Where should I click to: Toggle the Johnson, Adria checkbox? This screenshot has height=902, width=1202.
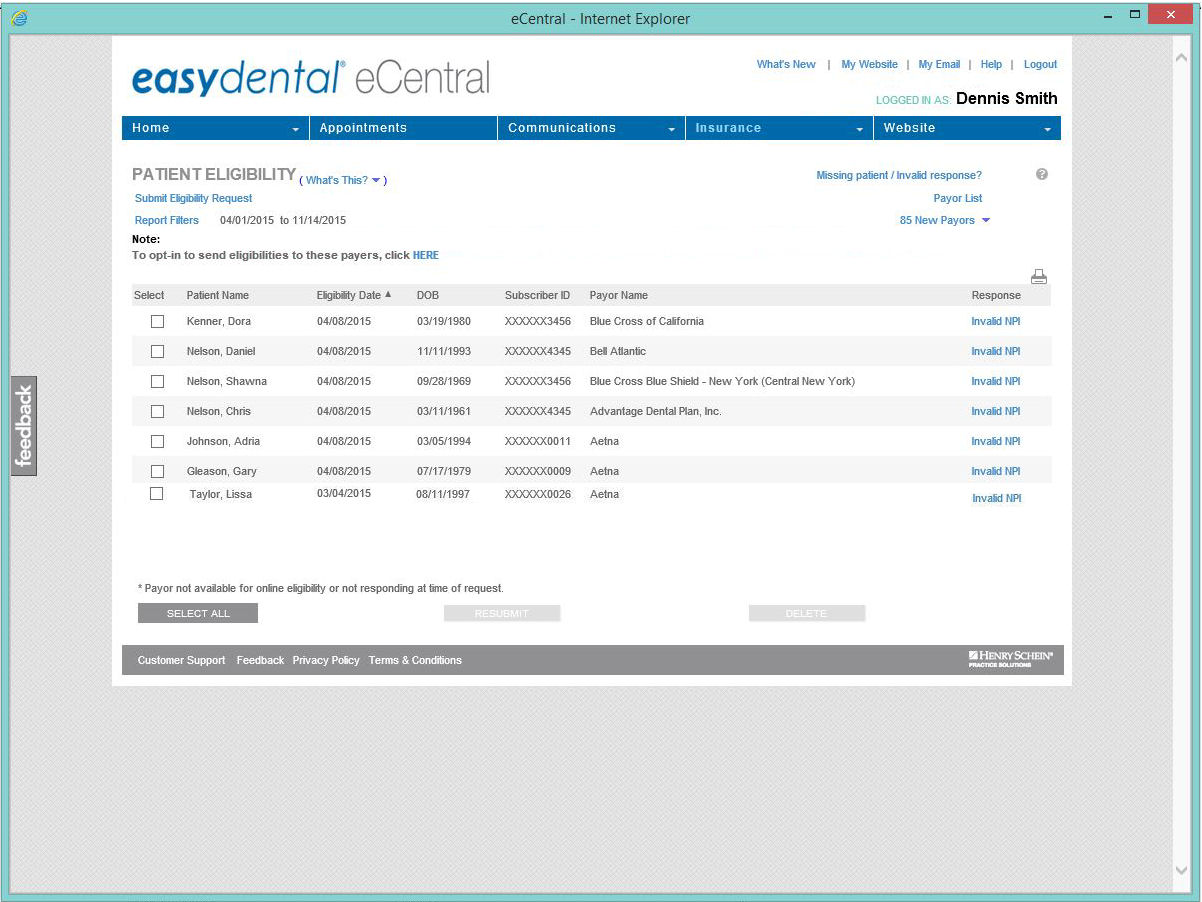pos(157,442)
